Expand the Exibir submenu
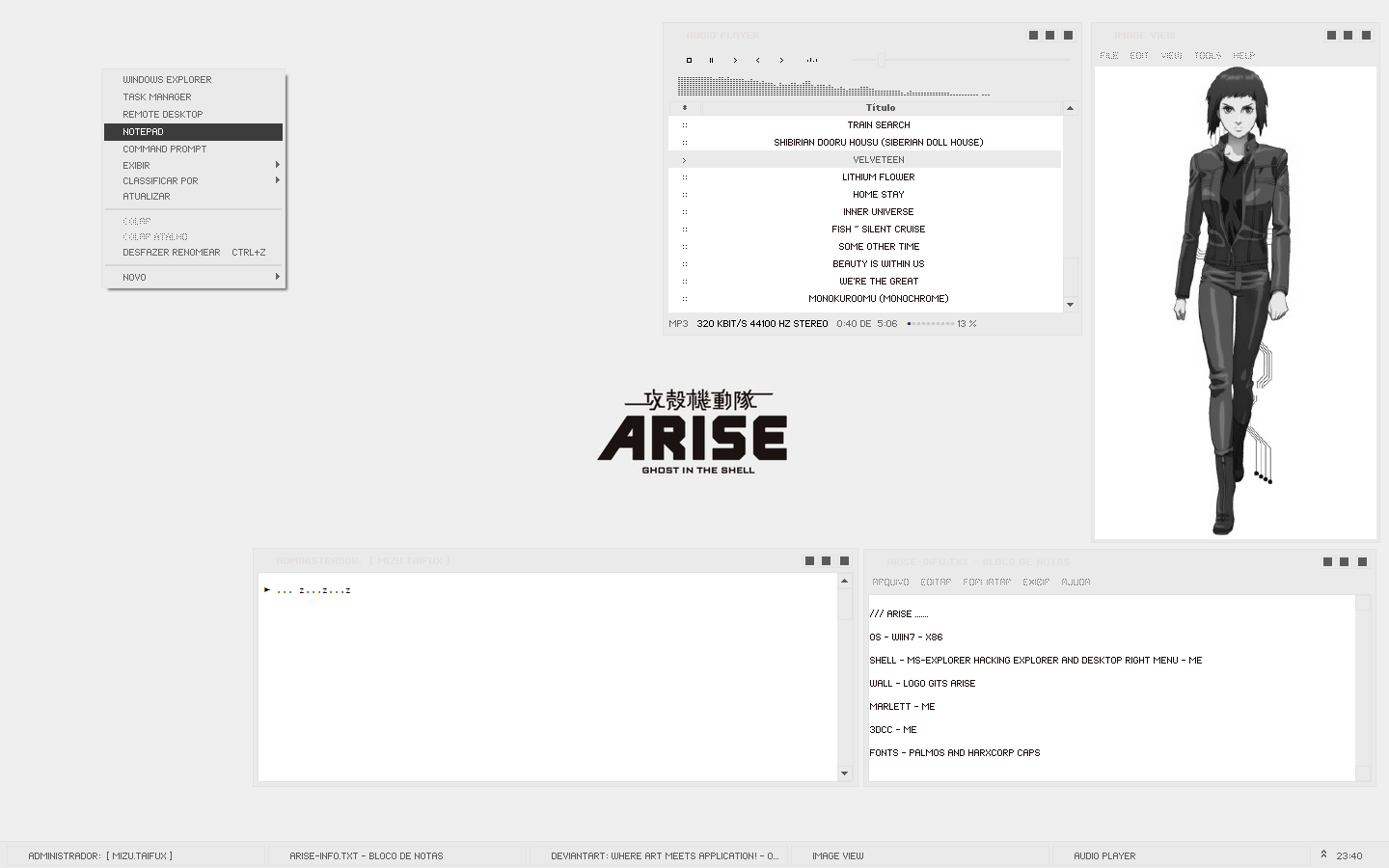Image resolution: width=1389 pixels, height=868 pixels. click(x=193, y=166)
